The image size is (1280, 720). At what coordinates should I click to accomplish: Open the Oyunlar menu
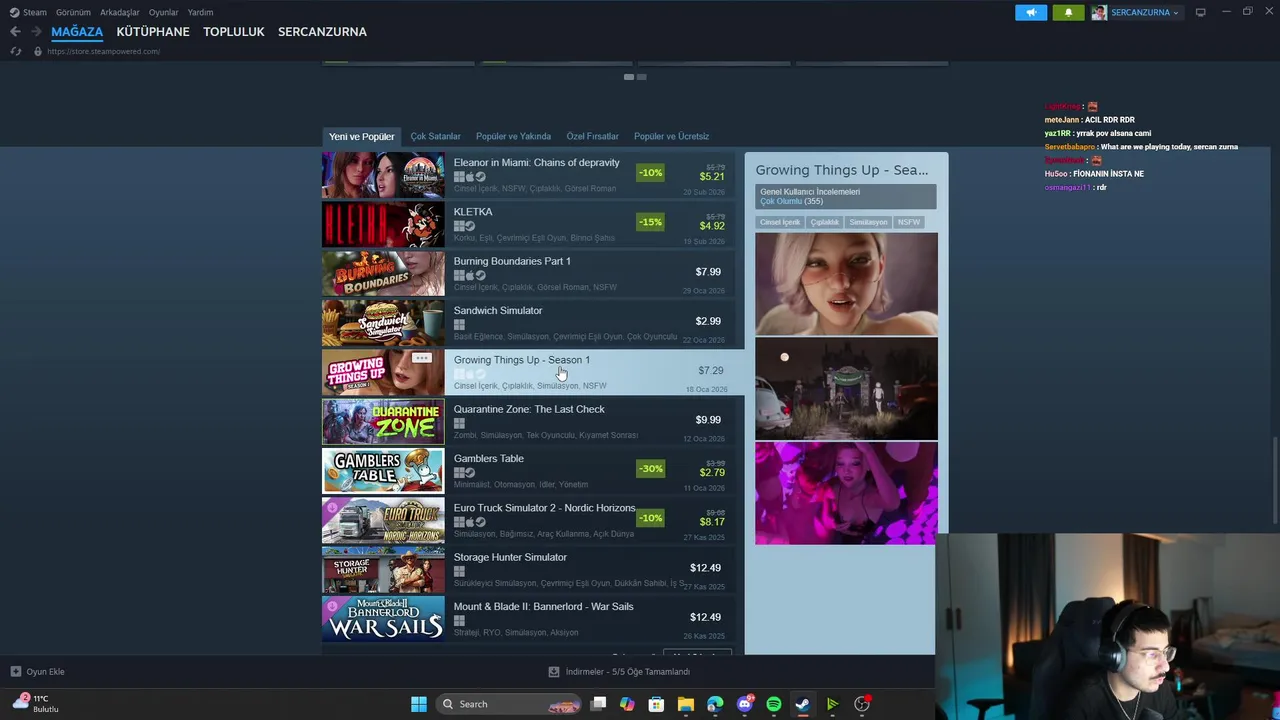tap(164, 12)
